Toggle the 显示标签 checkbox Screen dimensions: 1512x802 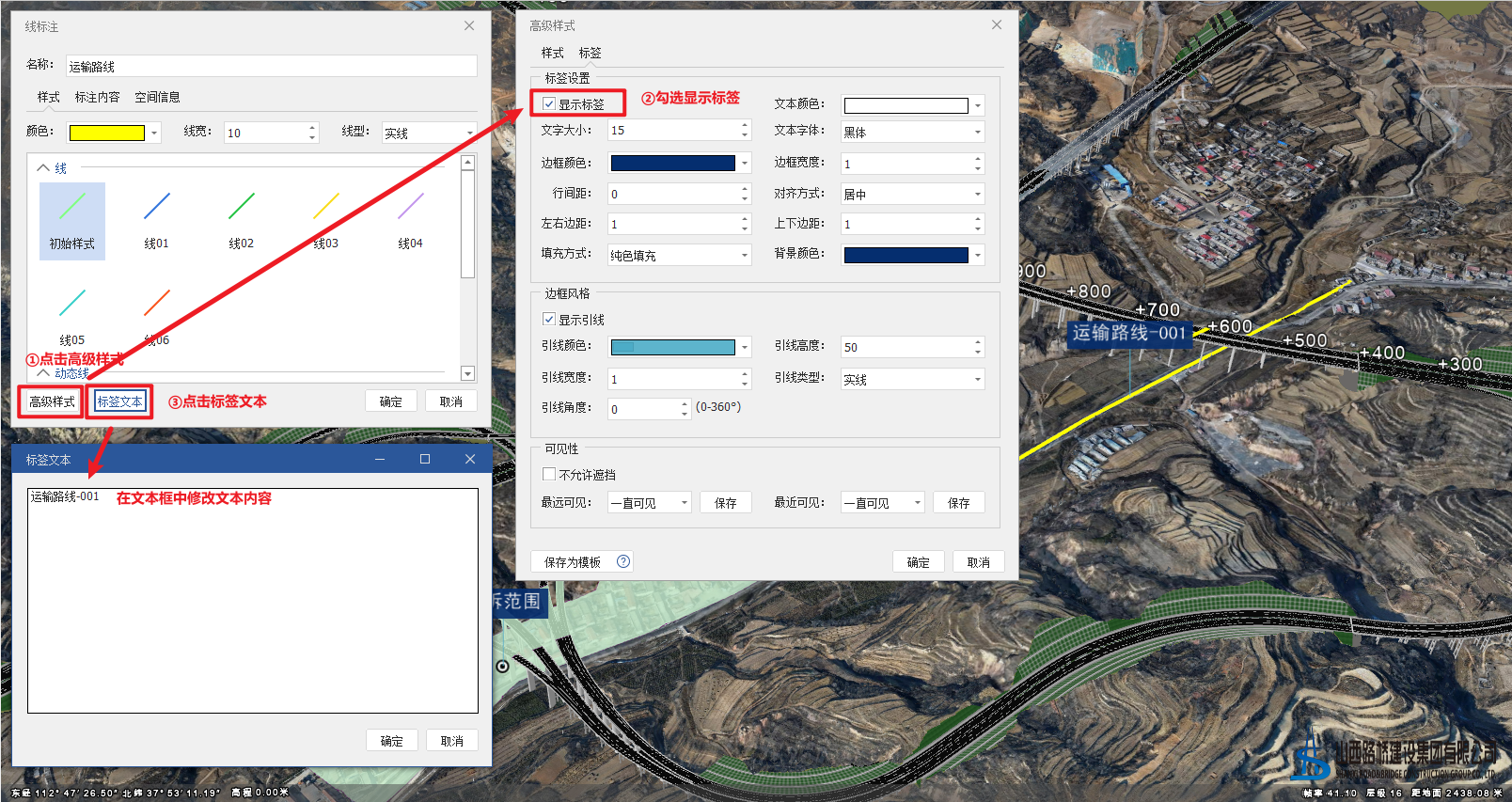pos(549,104)
